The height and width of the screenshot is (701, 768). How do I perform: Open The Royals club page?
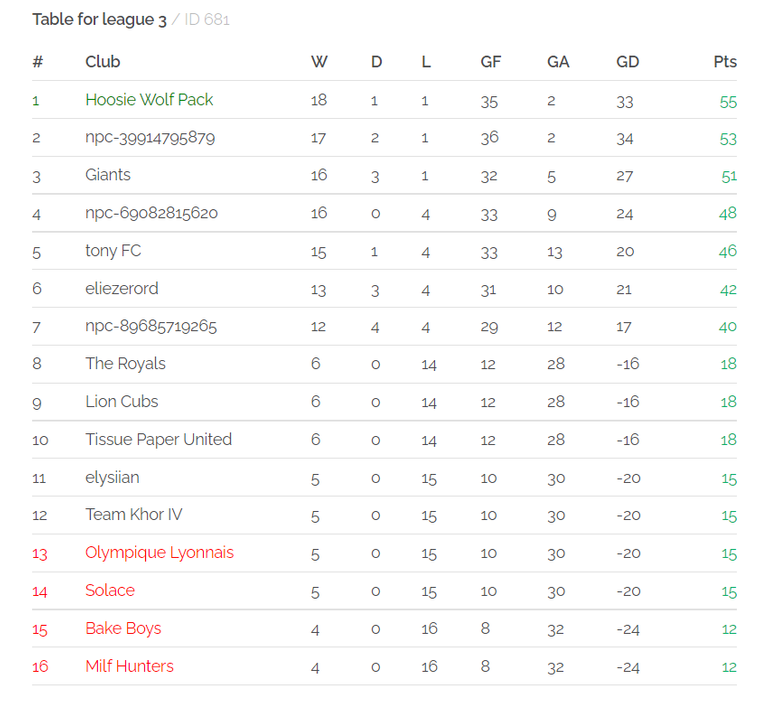pyautogui.click(x=125, y=364)
